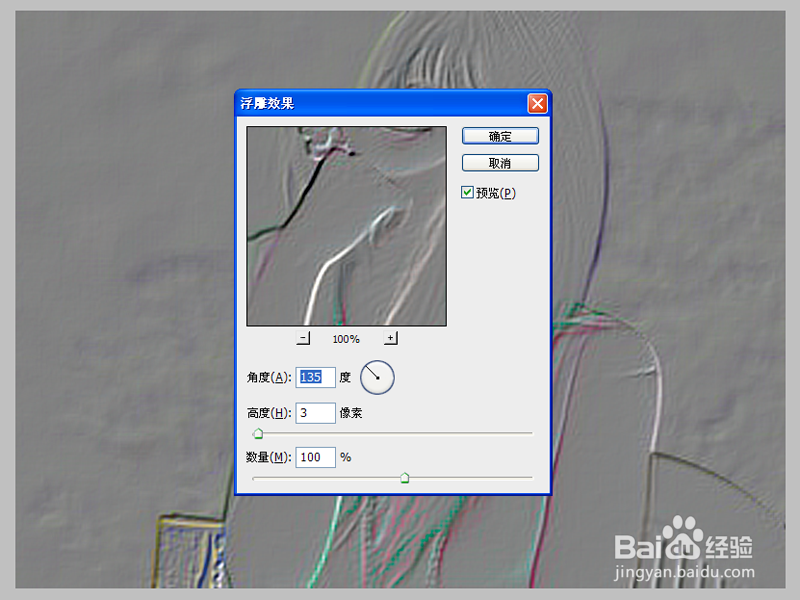Zoom out preview with minus button

pyautogui.click(x=303, y=338)
